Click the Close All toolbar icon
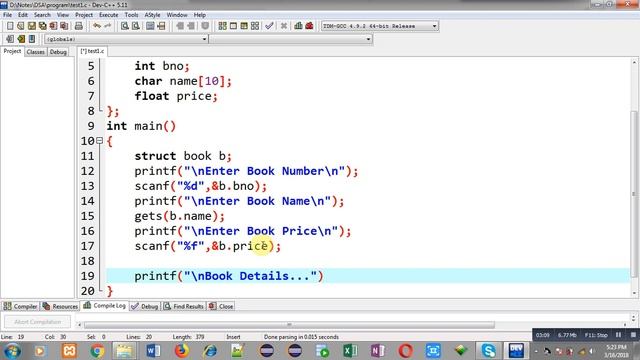Screen dimensions: 640x360 (64, 26)
